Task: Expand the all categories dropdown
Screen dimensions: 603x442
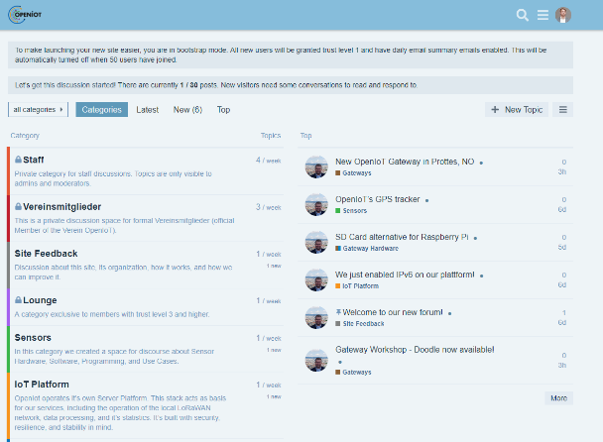Action: [38, 110]
